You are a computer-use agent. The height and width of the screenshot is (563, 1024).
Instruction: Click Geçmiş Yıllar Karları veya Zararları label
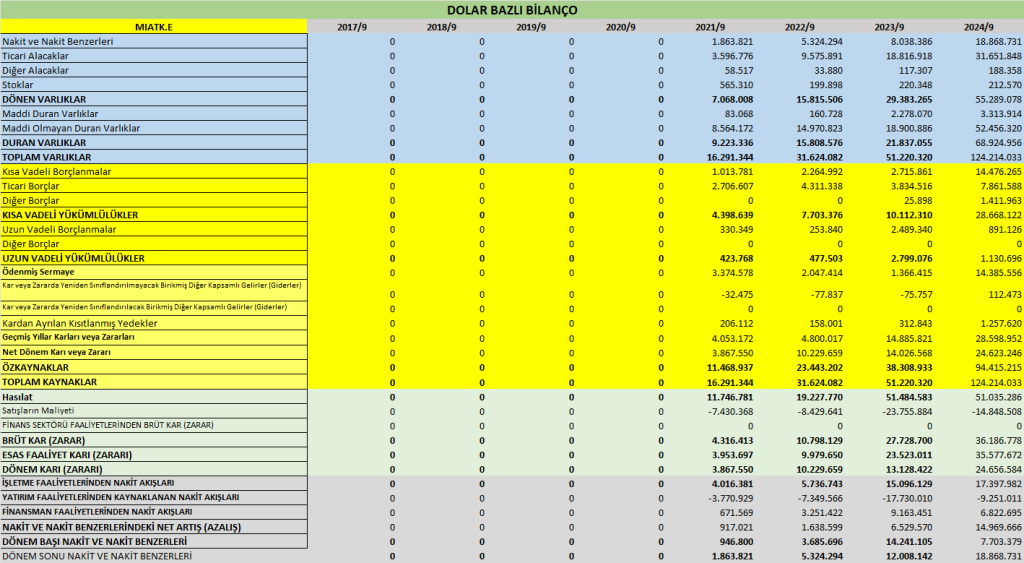(69, 337)
